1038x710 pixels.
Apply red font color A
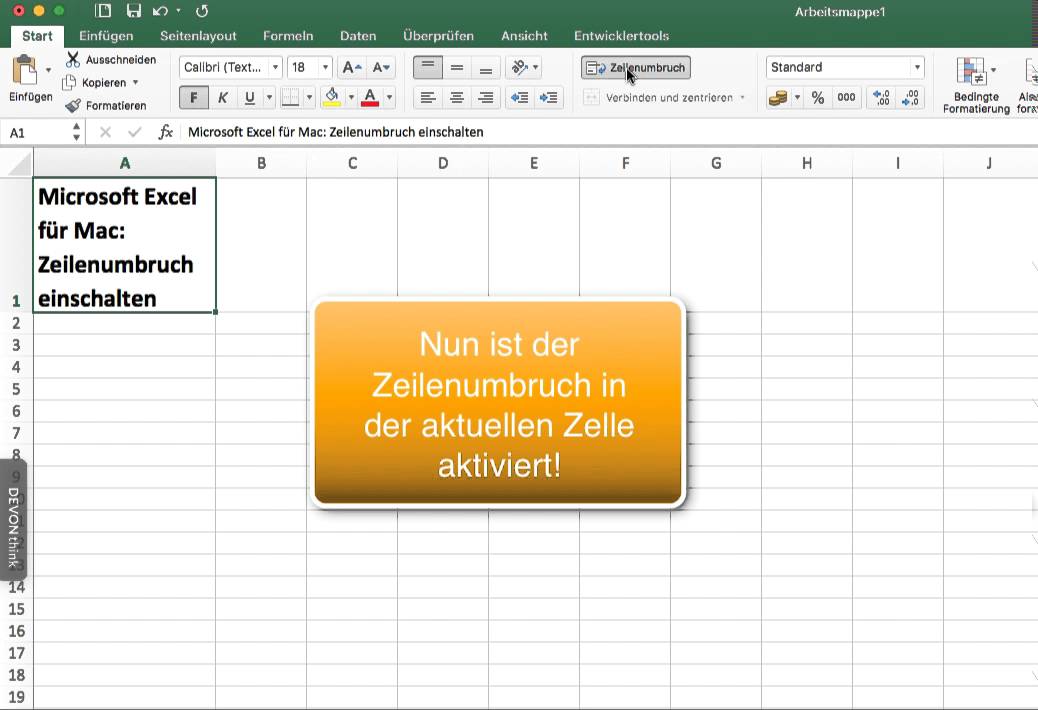pyautogui.click(x=370, y=98)
